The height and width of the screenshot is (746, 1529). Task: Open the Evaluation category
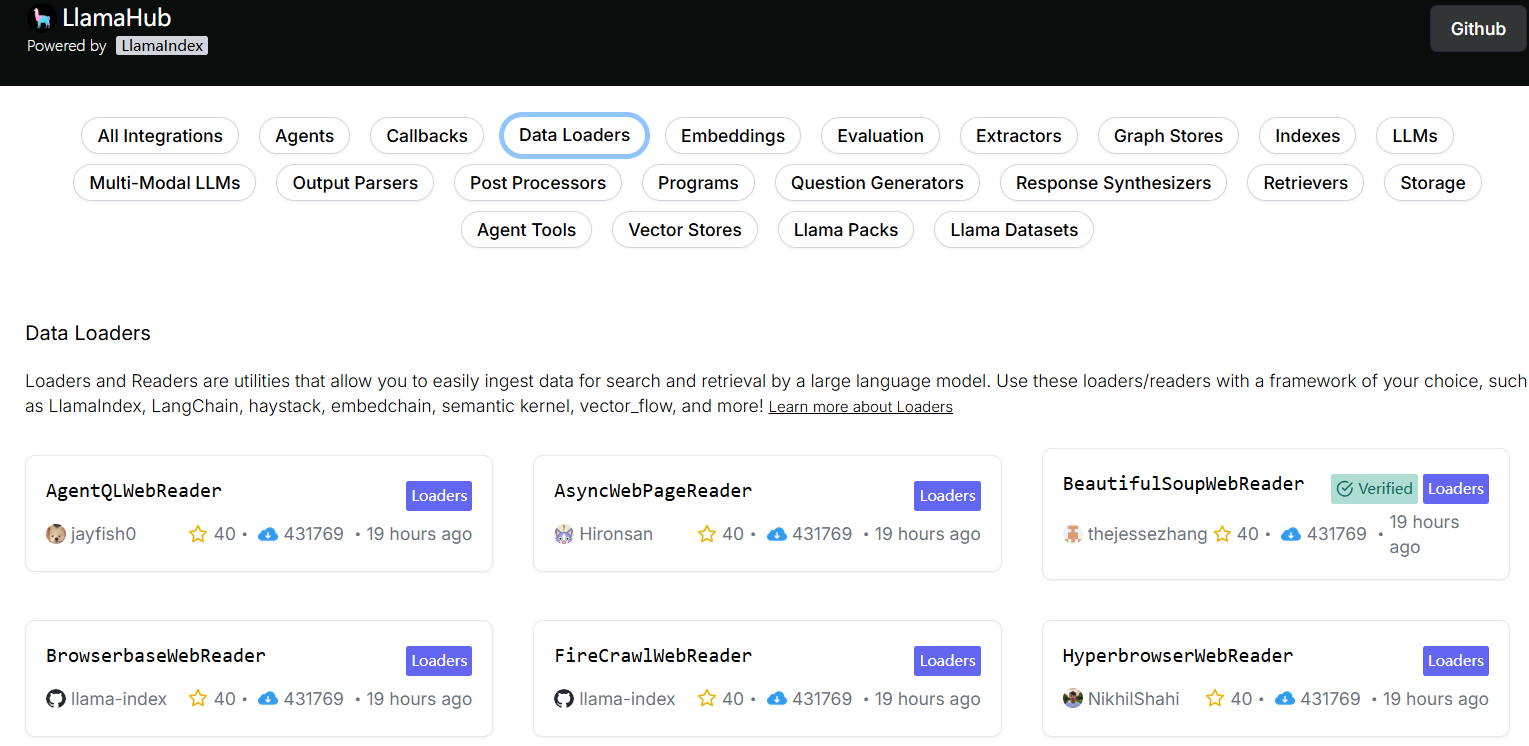(881, 136)
